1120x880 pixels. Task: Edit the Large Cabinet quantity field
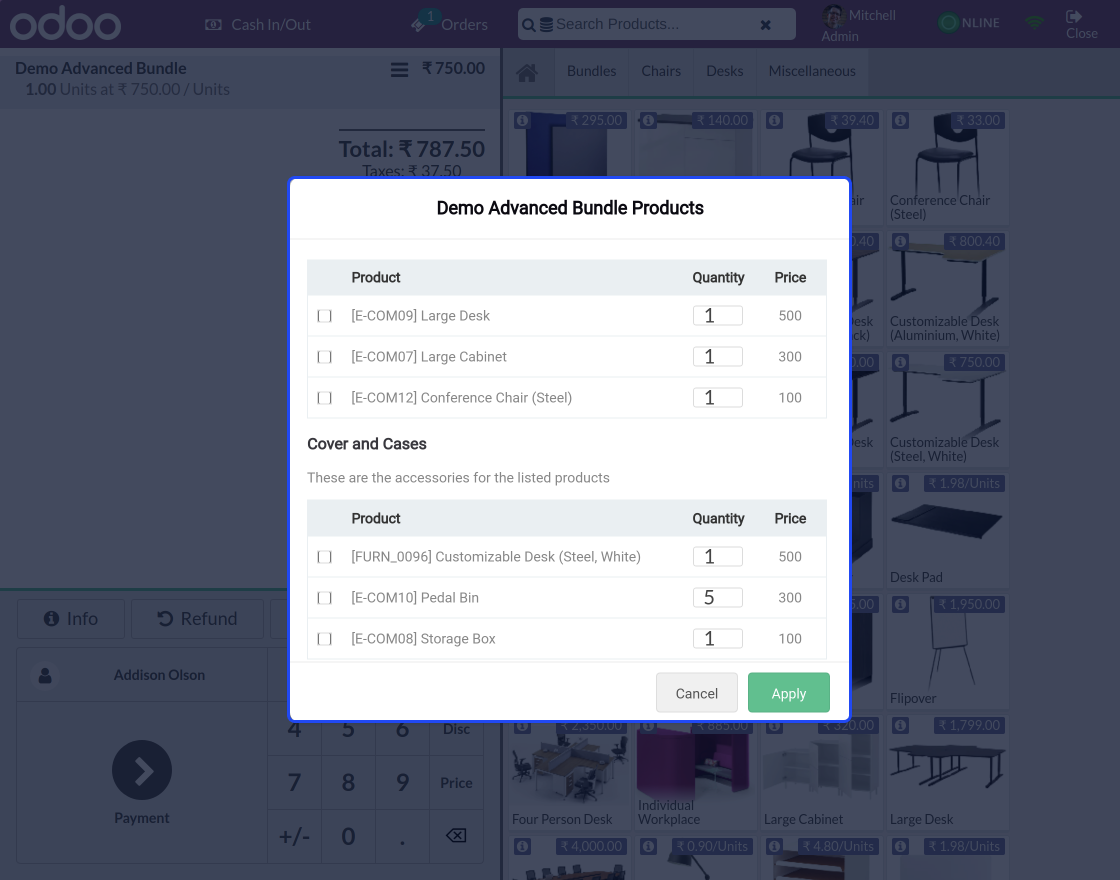tap(718, 356)
